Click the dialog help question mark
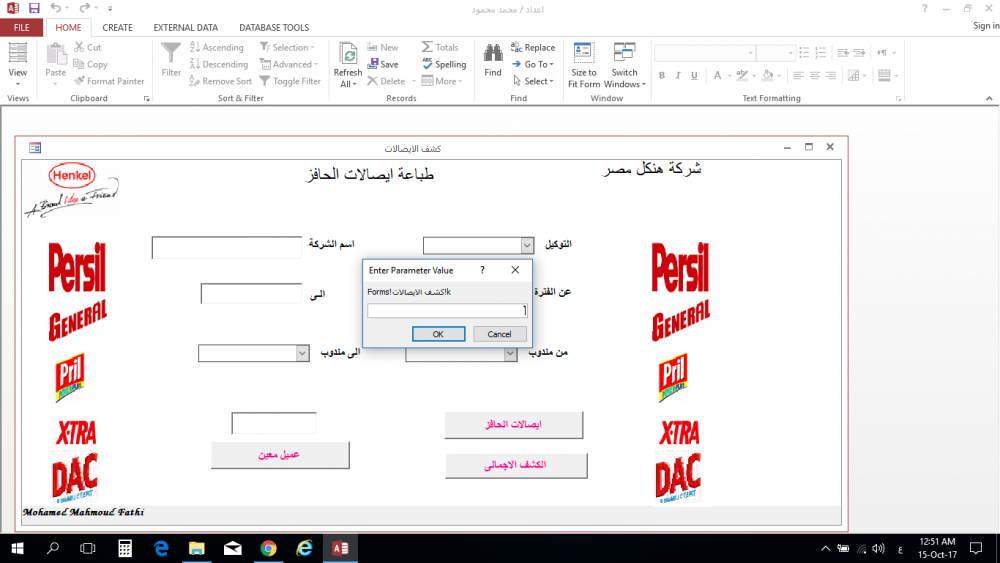The width and height of the screenshot is (1000, 563). pyautogui.click(x=482, y=270)
